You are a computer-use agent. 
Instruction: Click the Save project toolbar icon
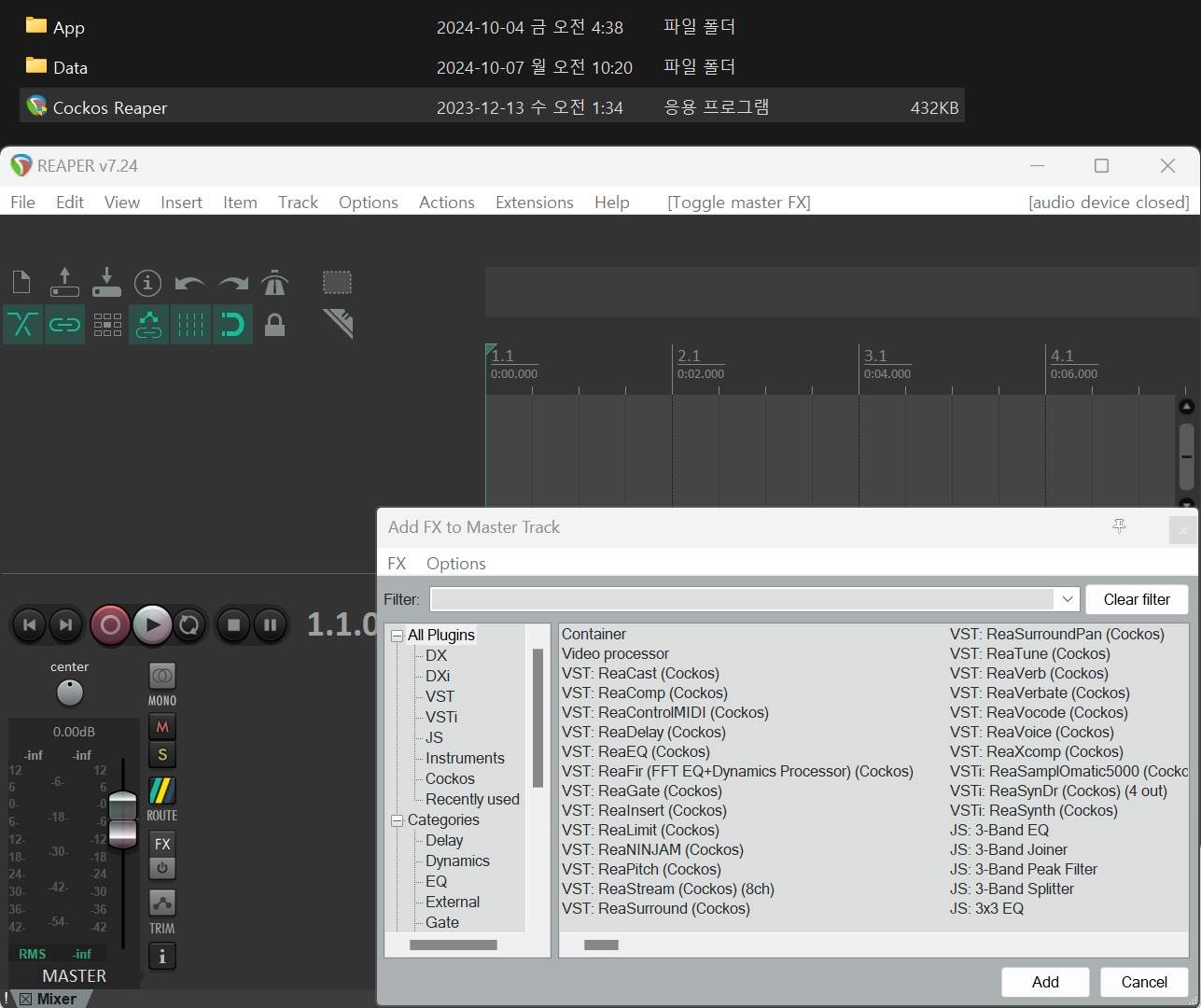[x=106, y=282]
